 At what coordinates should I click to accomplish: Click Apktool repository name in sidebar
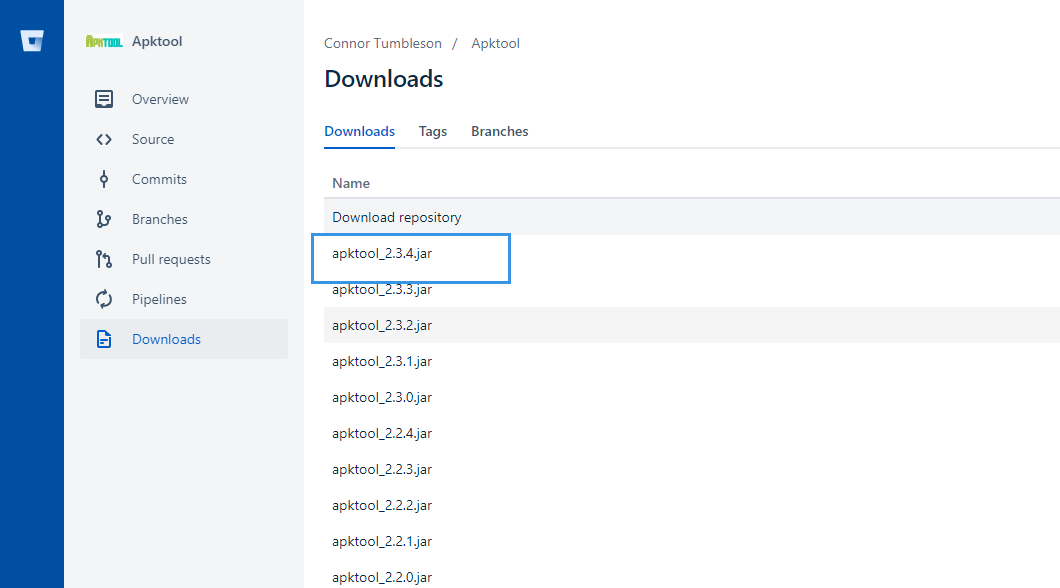coord(157,41)
